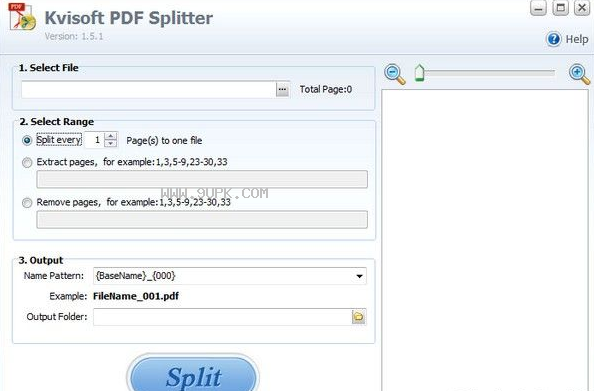The image size is (594, 391).
Task: Click the Kvisoft PDF Splitter logo icon
Action: pos(22,17)
